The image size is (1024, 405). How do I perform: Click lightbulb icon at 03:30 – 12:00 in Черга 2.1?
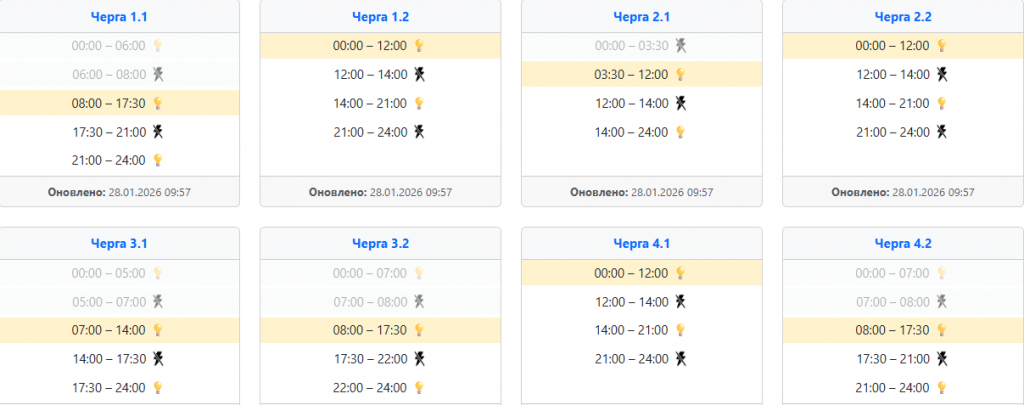681,74
